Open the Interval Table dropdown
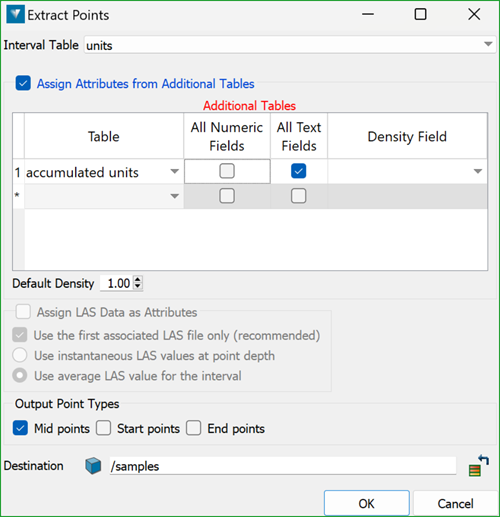Image resolution: width=500 pixels, height=517 pixels. pyautogui.click(x=488, y=44)
